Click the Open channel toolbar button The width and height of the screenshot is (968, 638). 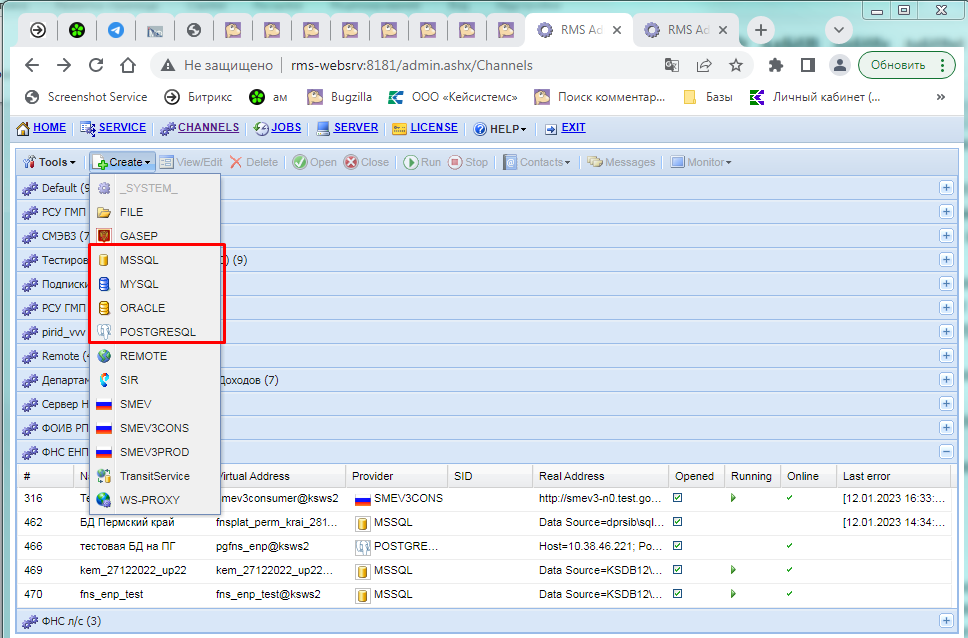click(315, 162)
